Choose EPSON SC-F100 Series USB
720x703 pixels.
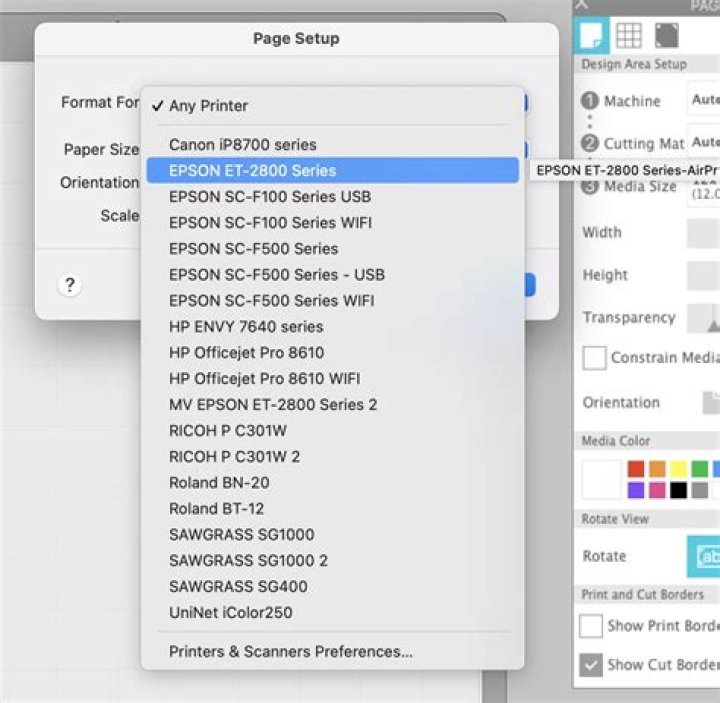click(332, 197)
